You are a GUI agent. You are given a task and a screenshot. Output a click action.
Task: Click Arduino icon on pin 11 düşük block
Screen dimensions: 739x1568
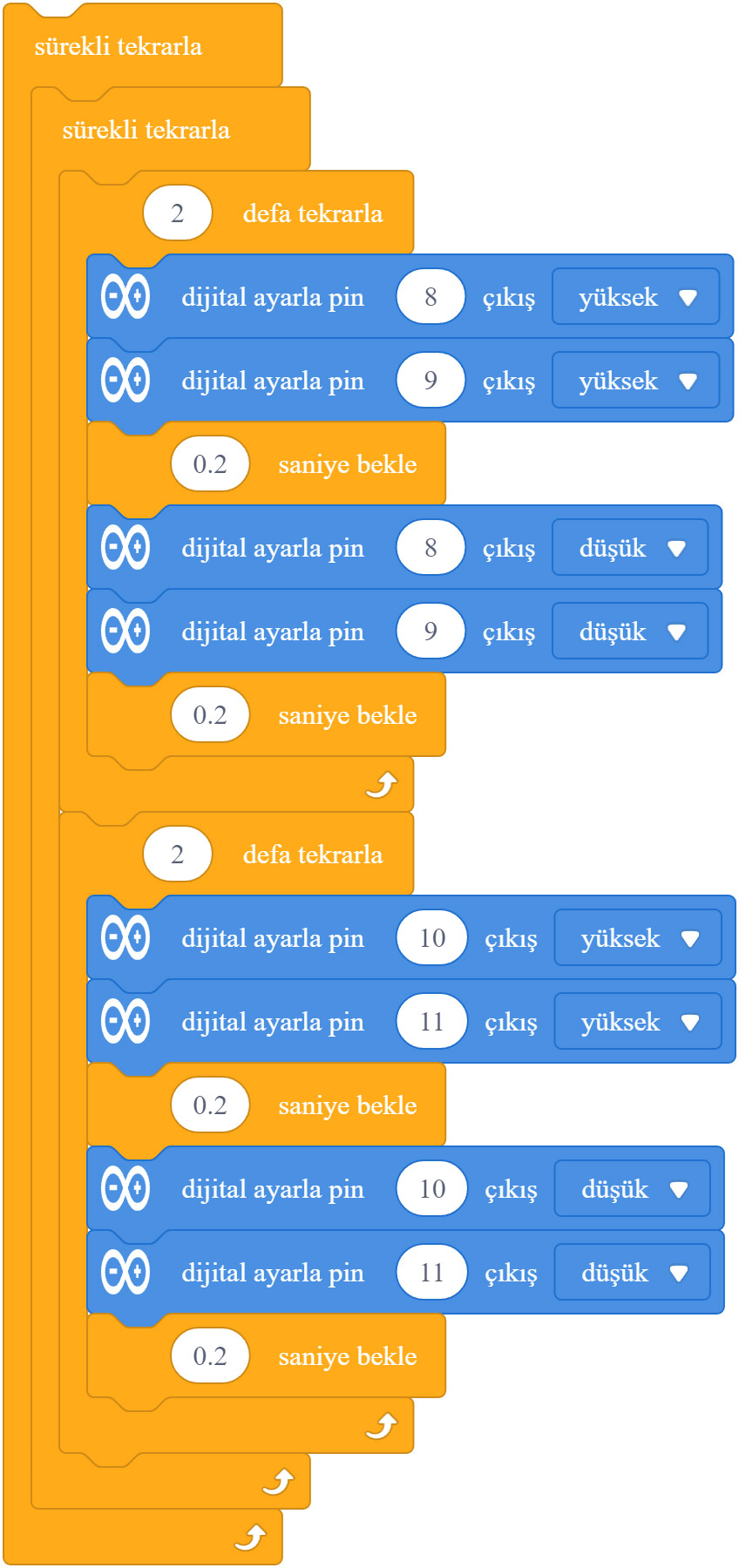point(125,1273)
